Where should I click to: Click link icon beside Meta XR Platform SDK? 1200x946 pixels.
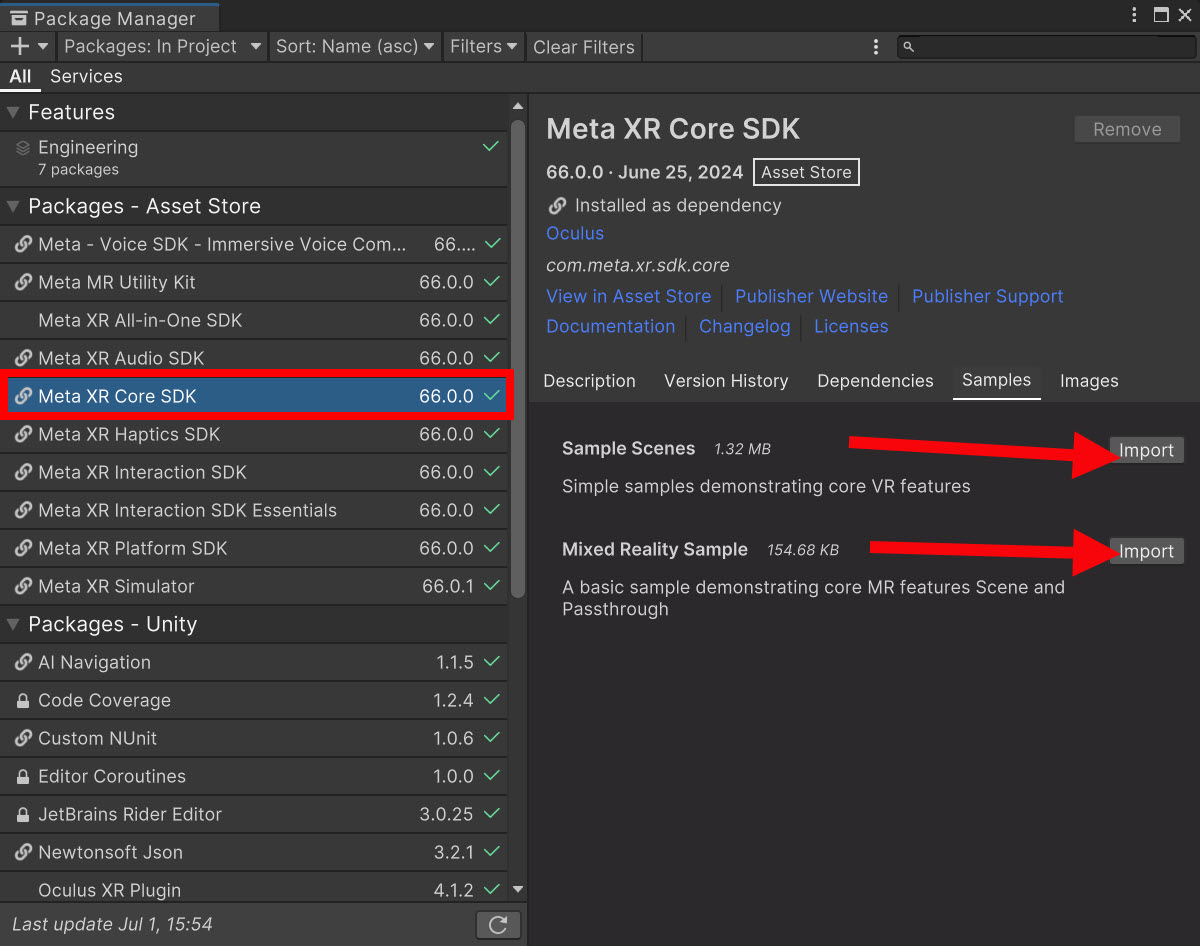click(x=23, y=548)
